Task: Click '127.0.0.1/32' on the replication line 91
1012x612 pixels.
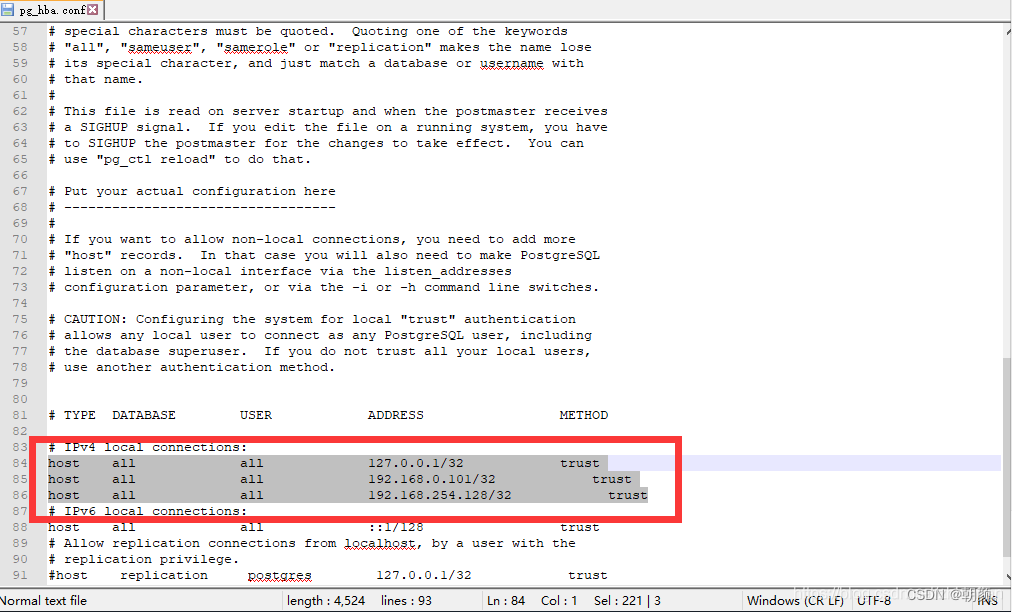Action: 424,575
